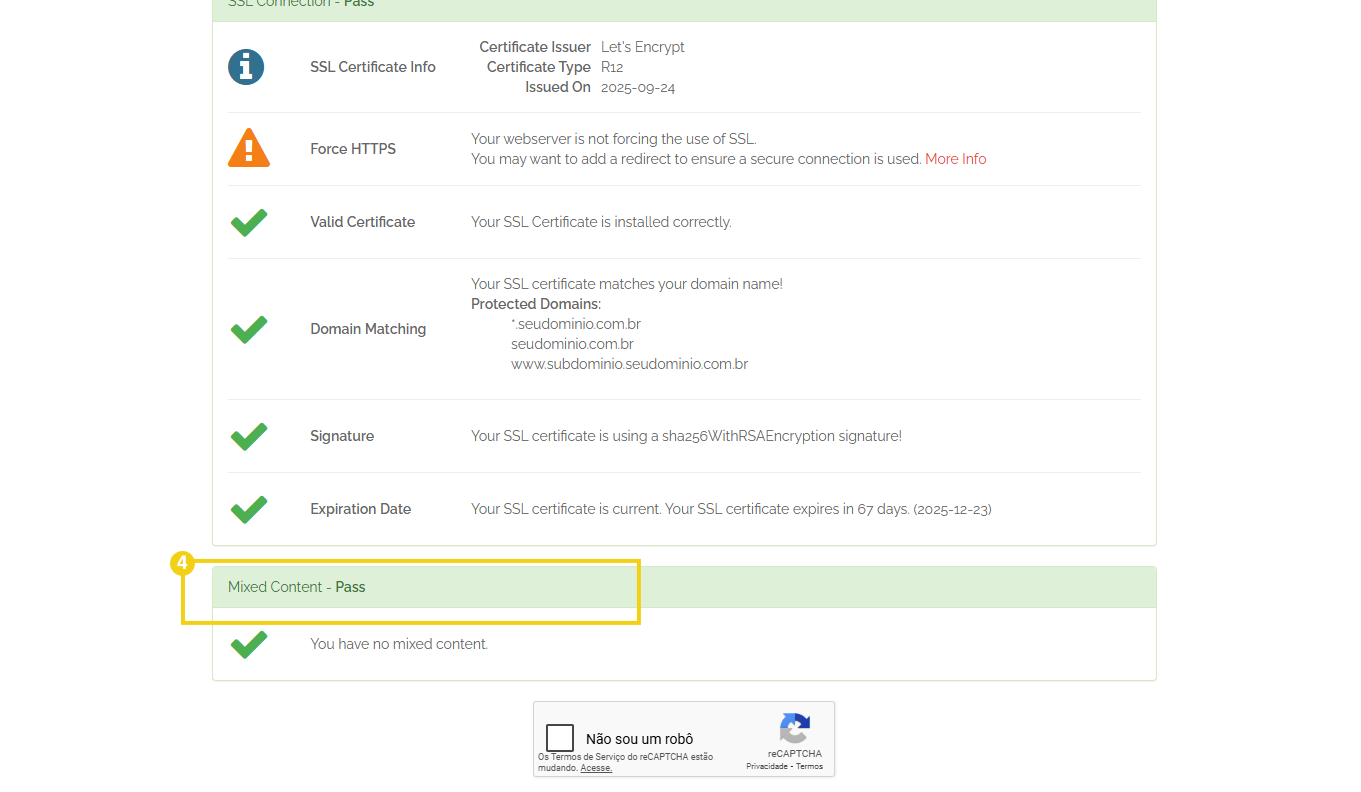The height and width of the screenshot is (792, 1361).
Task: Click the Mixed Content green checkmark
Action: (248, 644)
